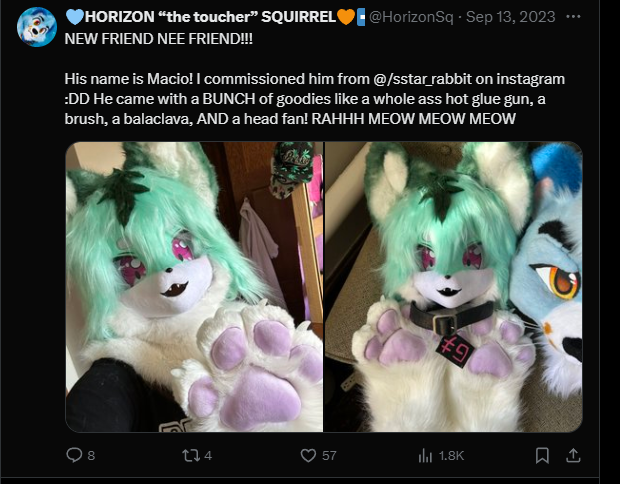Open left photo of raised purple paw
This screenshot has height=484, width=620.
click(194, 287)
